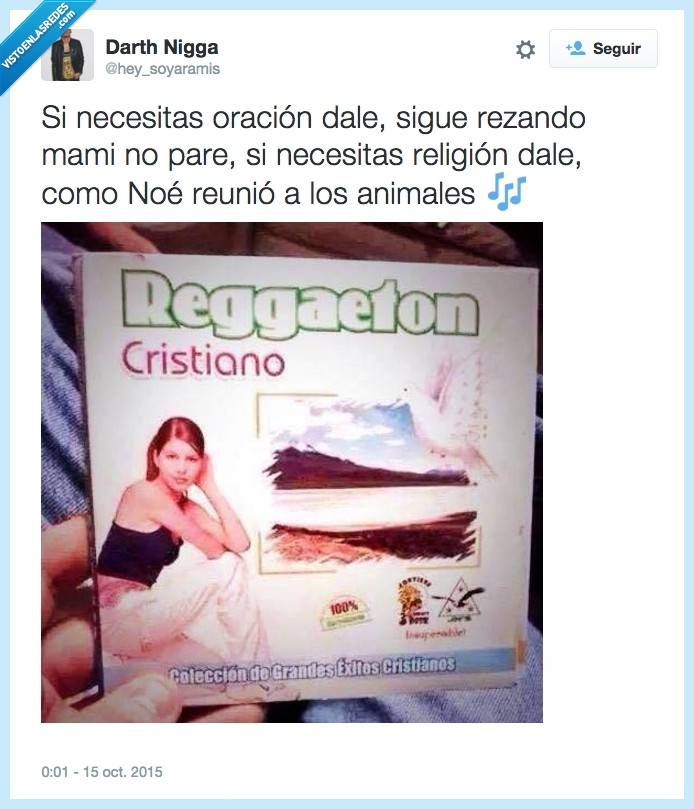The width and height of the screenshot is (694, 809).
Task: Click the blue music notes emoji
Action: (x=507, y=191)
